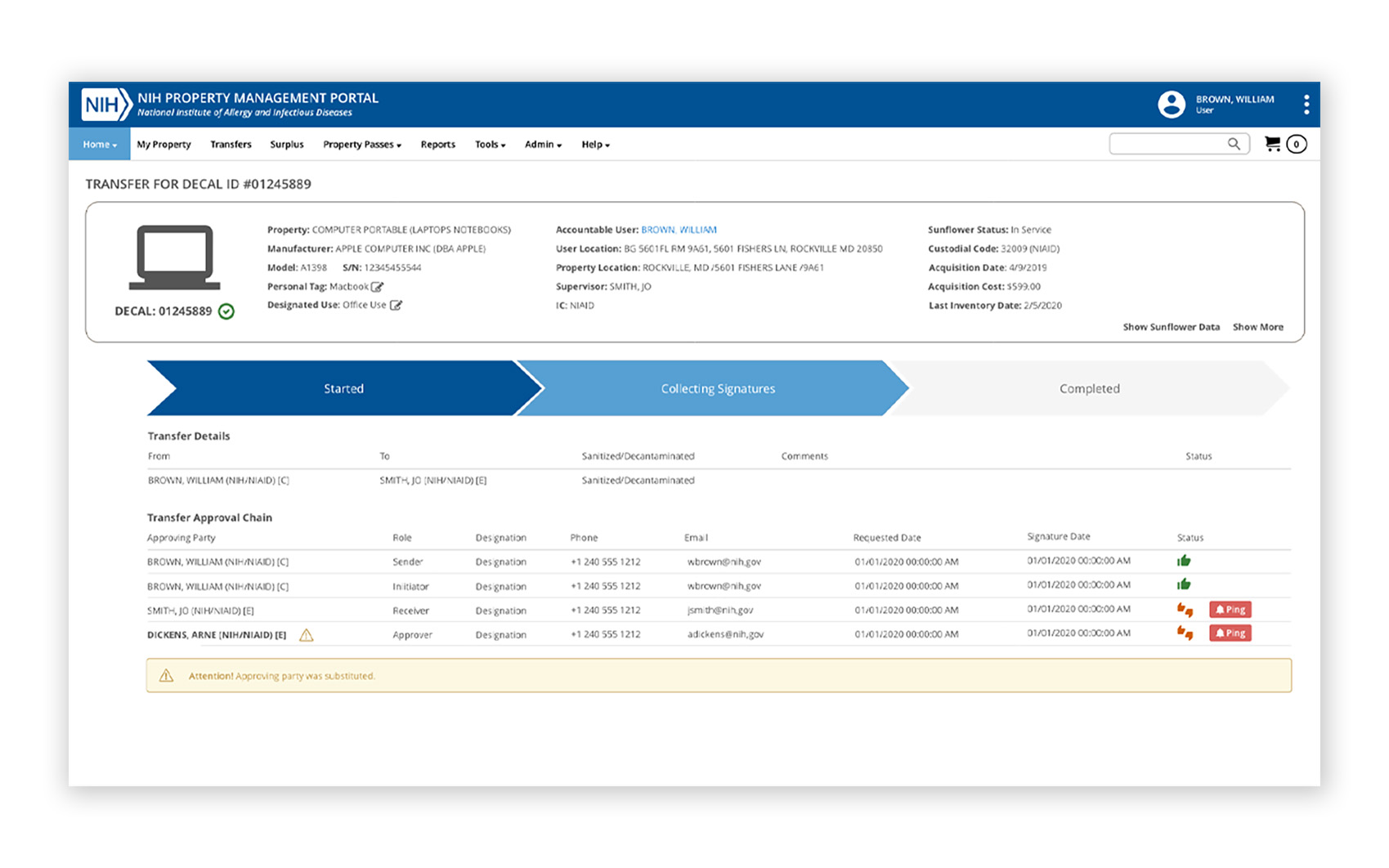Expand the Property Passes dropdown

click(361, 145)
